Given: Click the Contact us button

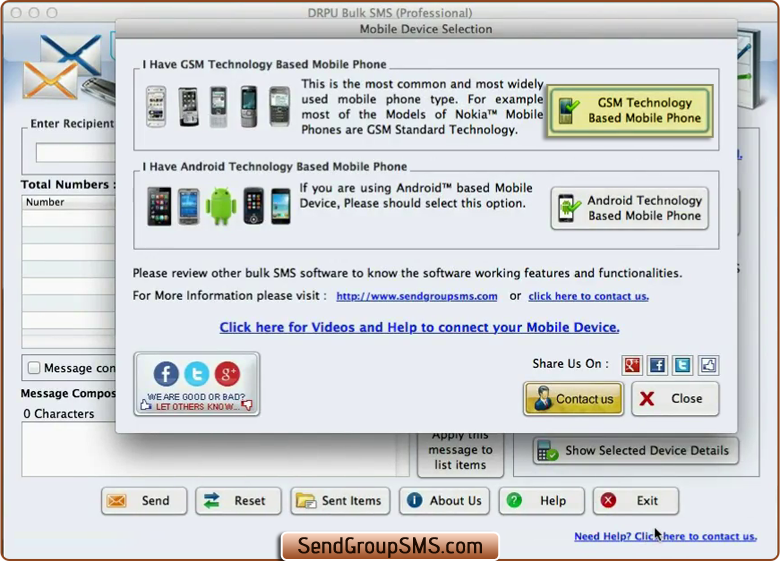Looking at the screenshot, I should [573, 398].
